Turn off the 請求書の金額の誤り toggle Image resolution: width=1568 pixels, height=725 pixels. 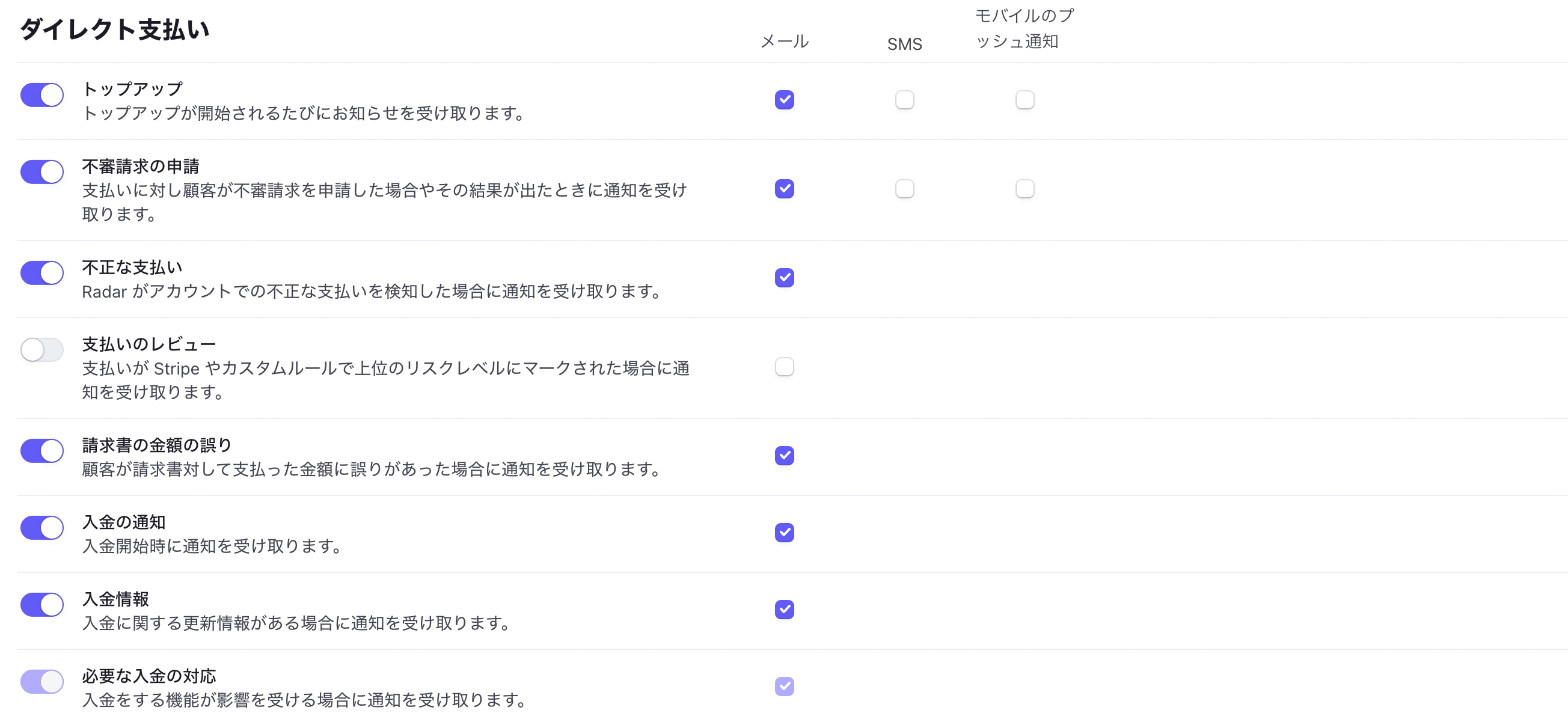pyautogui.click(x=41, y=451)
